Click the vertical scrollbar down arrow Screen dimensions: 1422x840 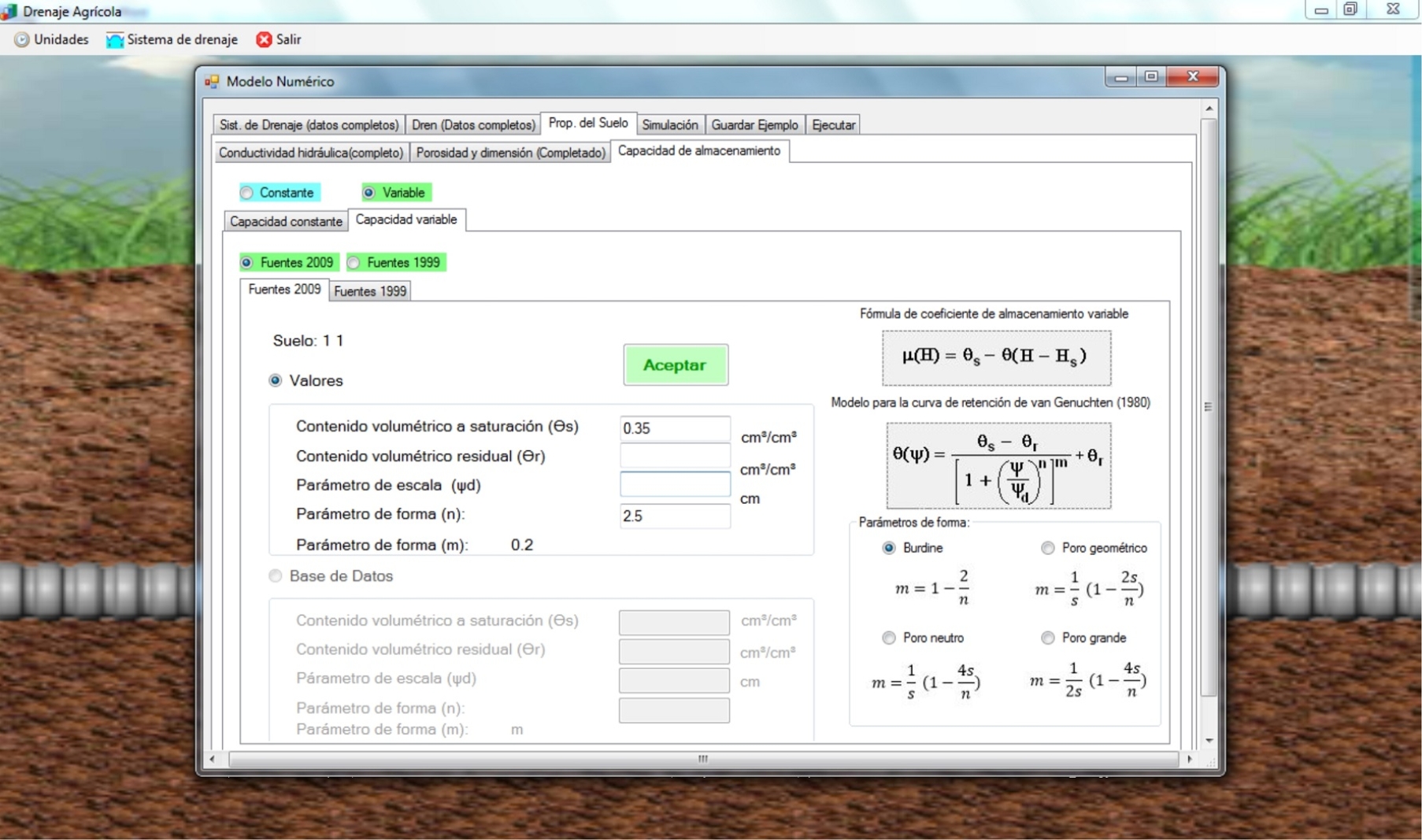[x=1209, y=740]
